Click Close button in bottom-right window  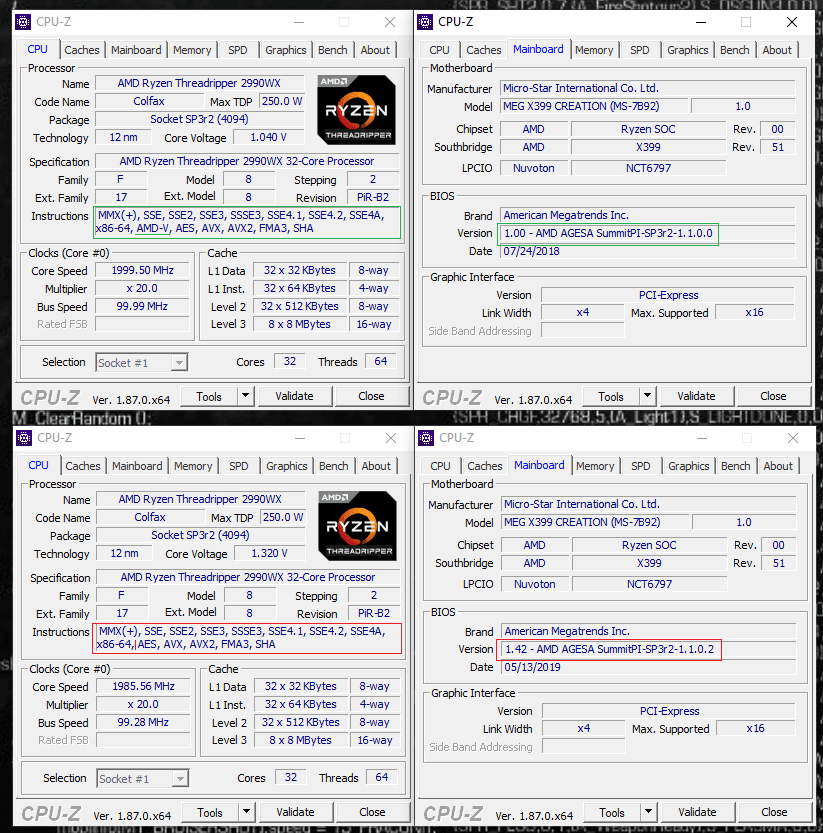tap(774, 812)
